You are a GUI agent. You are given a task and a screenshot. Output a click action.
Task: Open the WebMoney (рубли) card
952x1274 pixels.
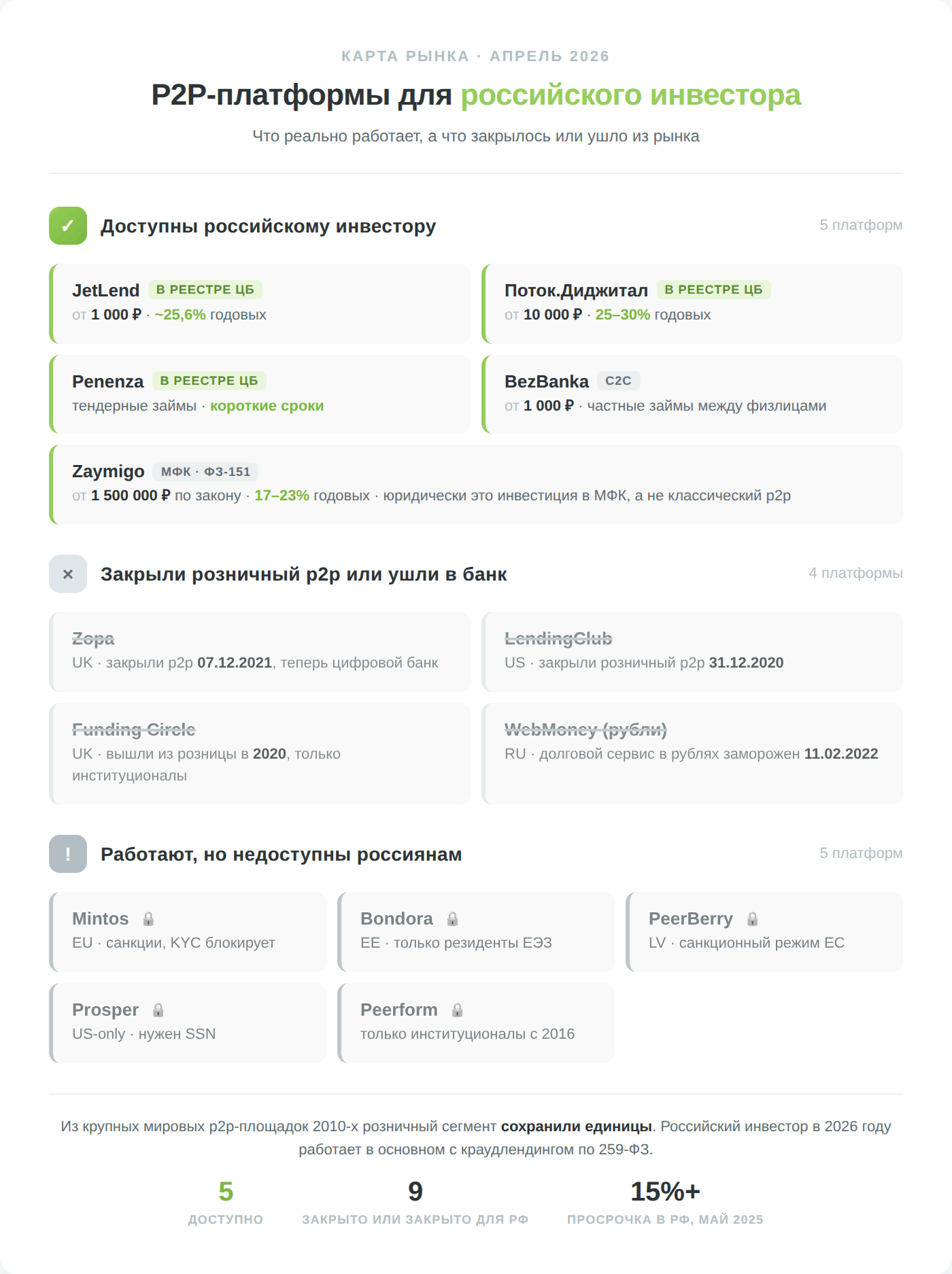(692, 753)
